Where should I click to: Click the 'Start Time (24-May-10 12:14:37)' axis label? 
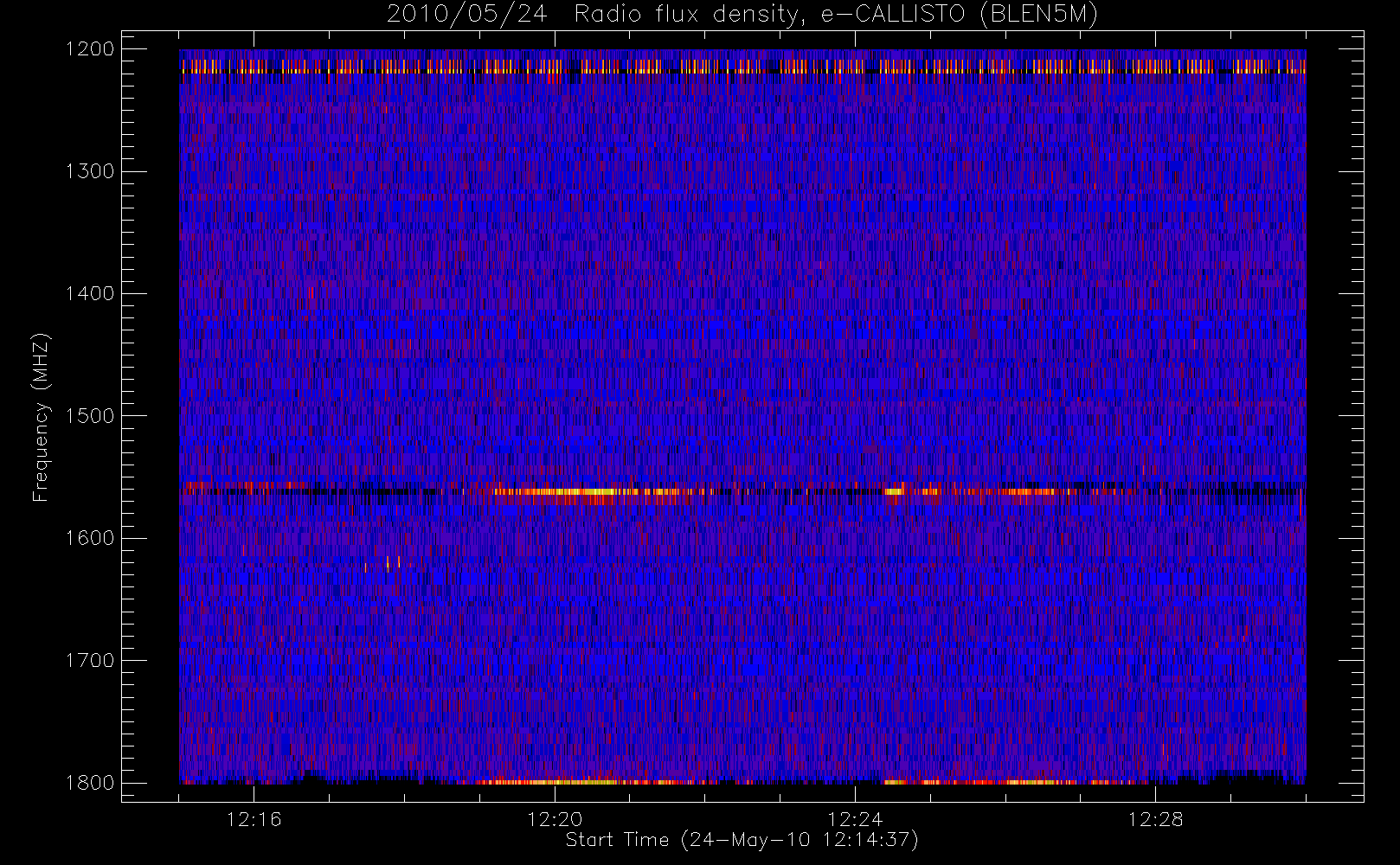point(742,840)
